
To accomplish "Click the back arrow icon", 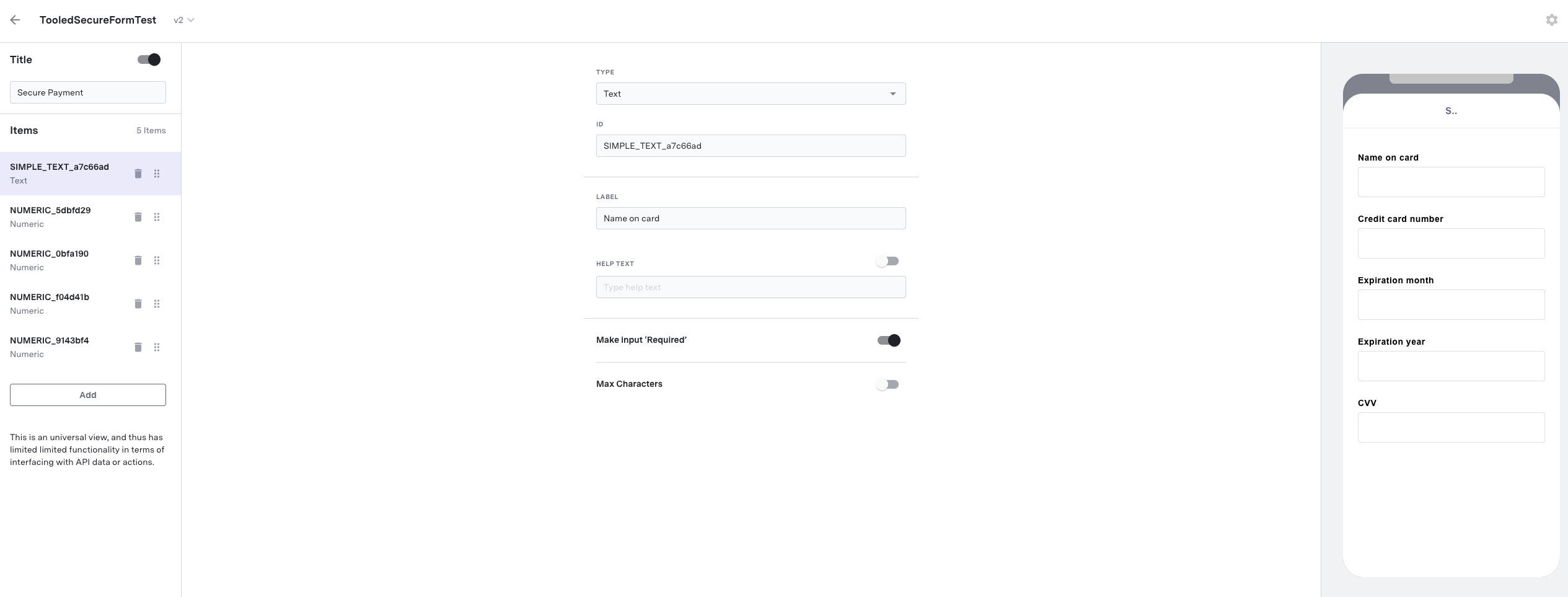I will click(15, 20).
